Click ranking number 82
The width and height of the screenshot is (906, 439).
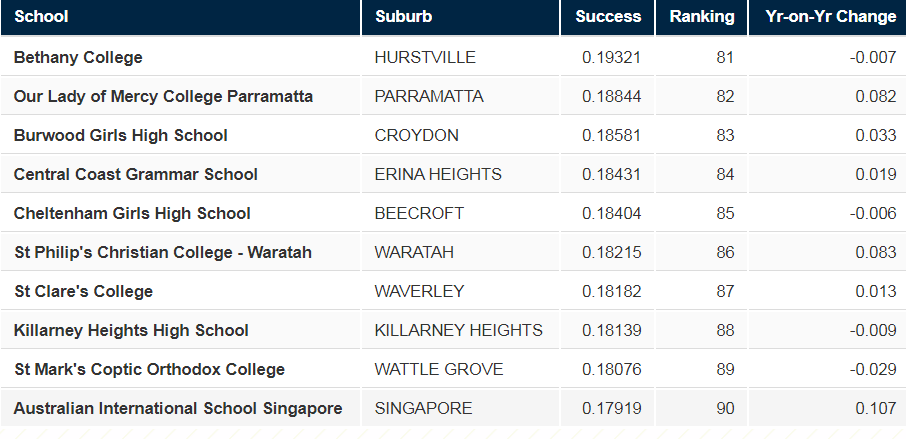pos(725,96)
